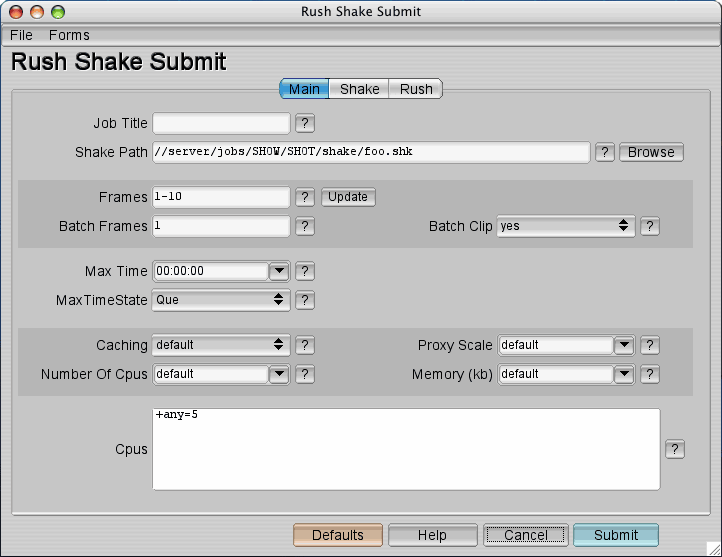The image size is (722, 557).
Task: Click into the Batch Frames field
Action: point(221,226)
